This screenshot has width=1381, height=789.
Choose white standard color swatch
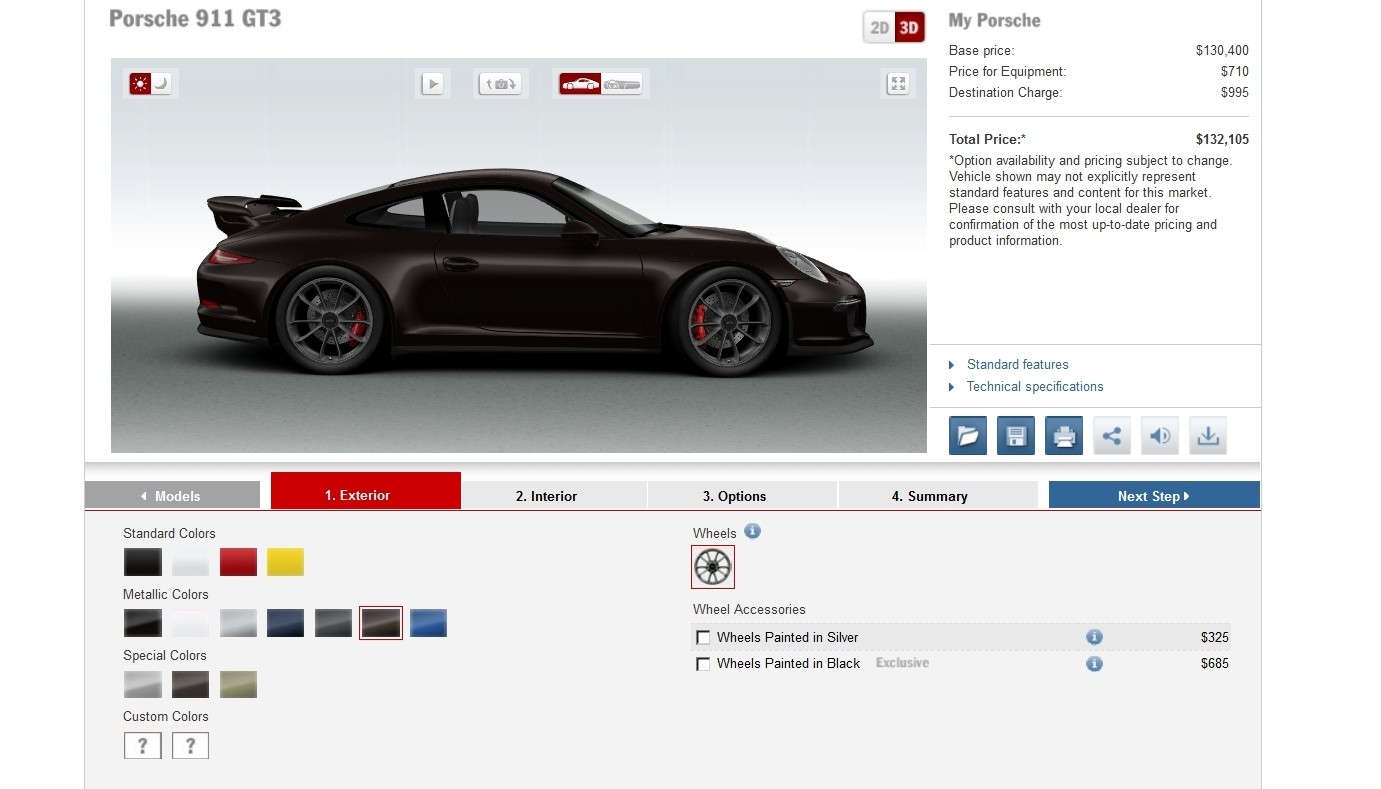pyautogui.click(x=190, y=562)
